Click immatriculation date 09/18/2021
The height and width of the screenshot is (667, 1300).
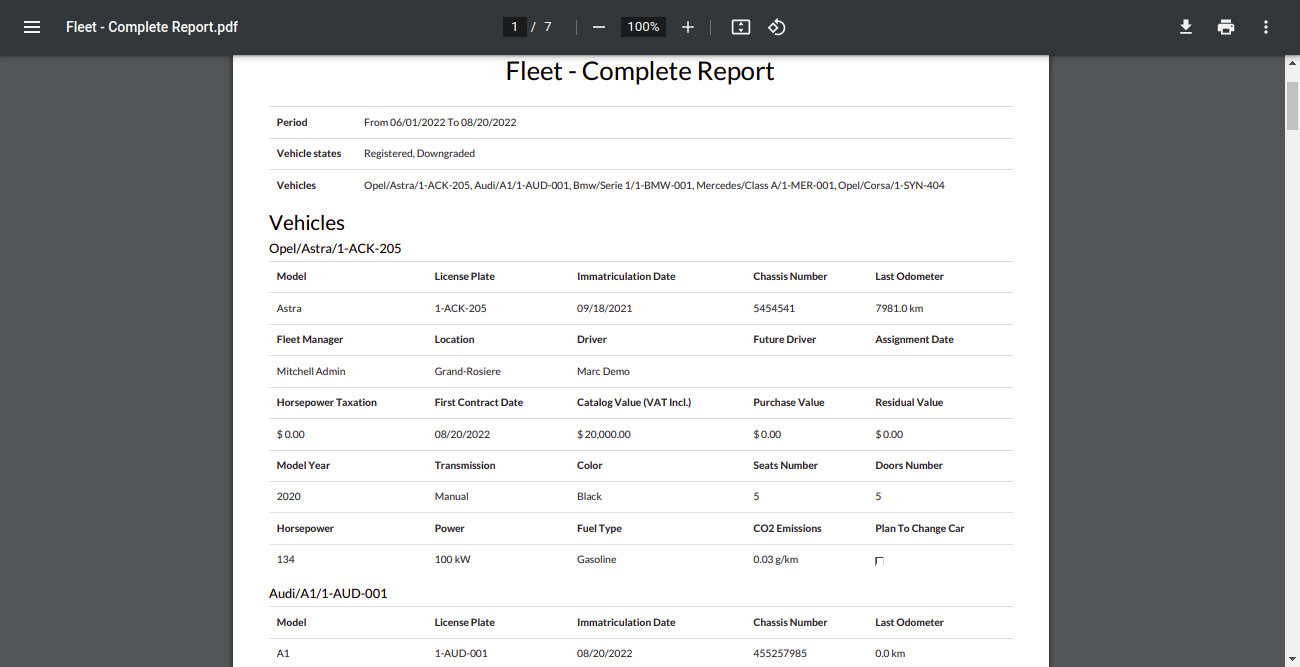pos(605,308)
